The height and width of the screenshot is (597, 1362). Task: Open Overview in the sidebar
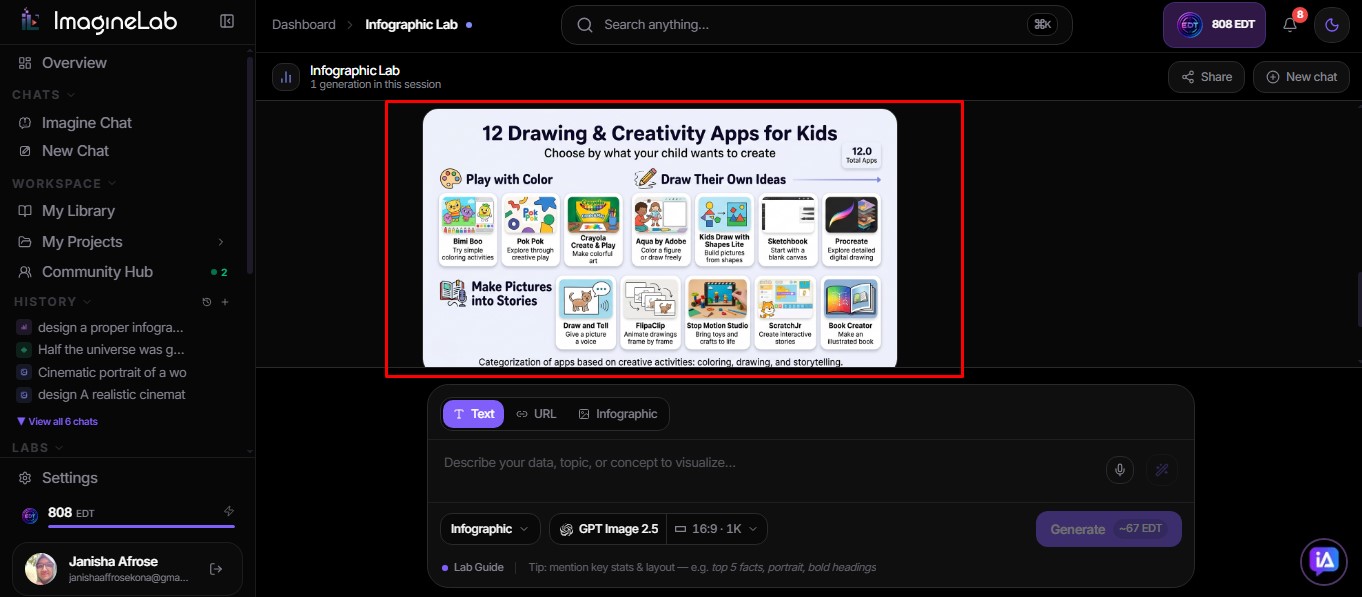(x=62, y=63)
